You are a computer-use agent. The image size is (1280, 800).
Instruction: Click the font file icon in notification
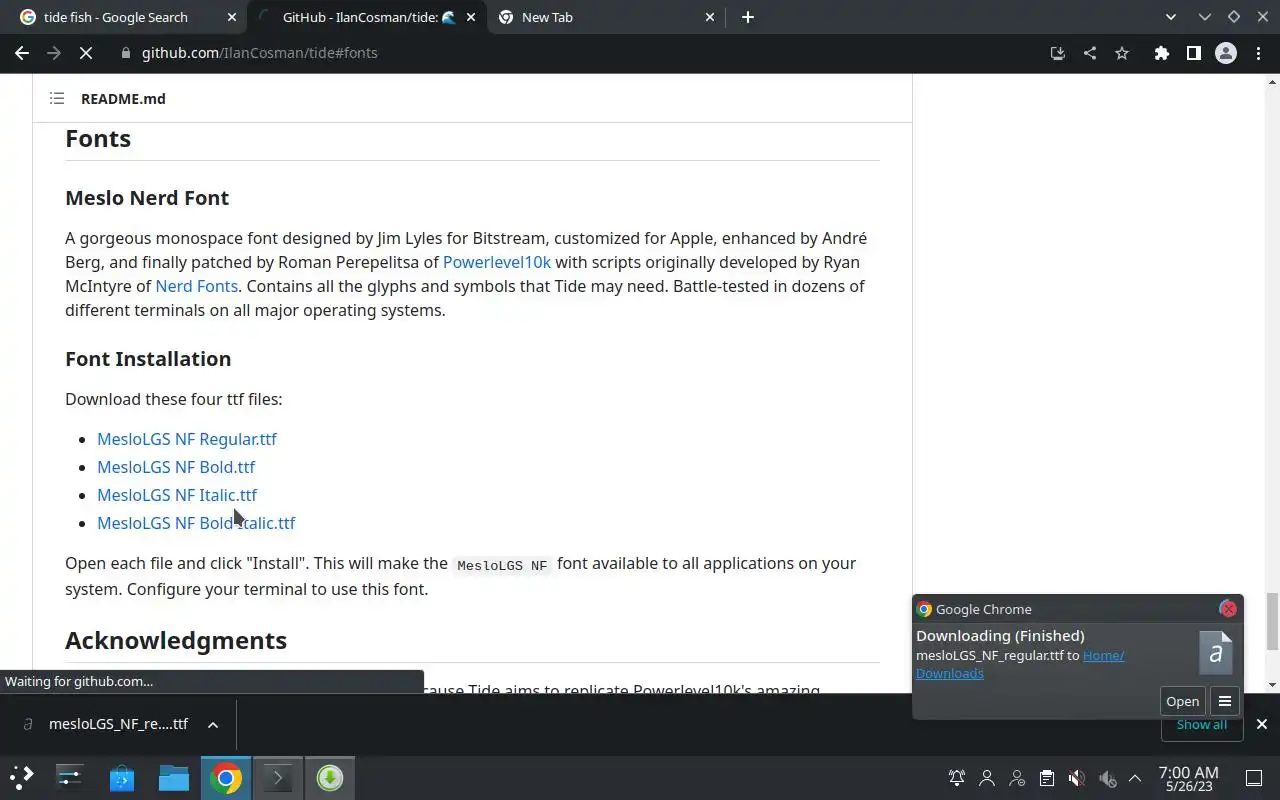[x=1216, y=653]
